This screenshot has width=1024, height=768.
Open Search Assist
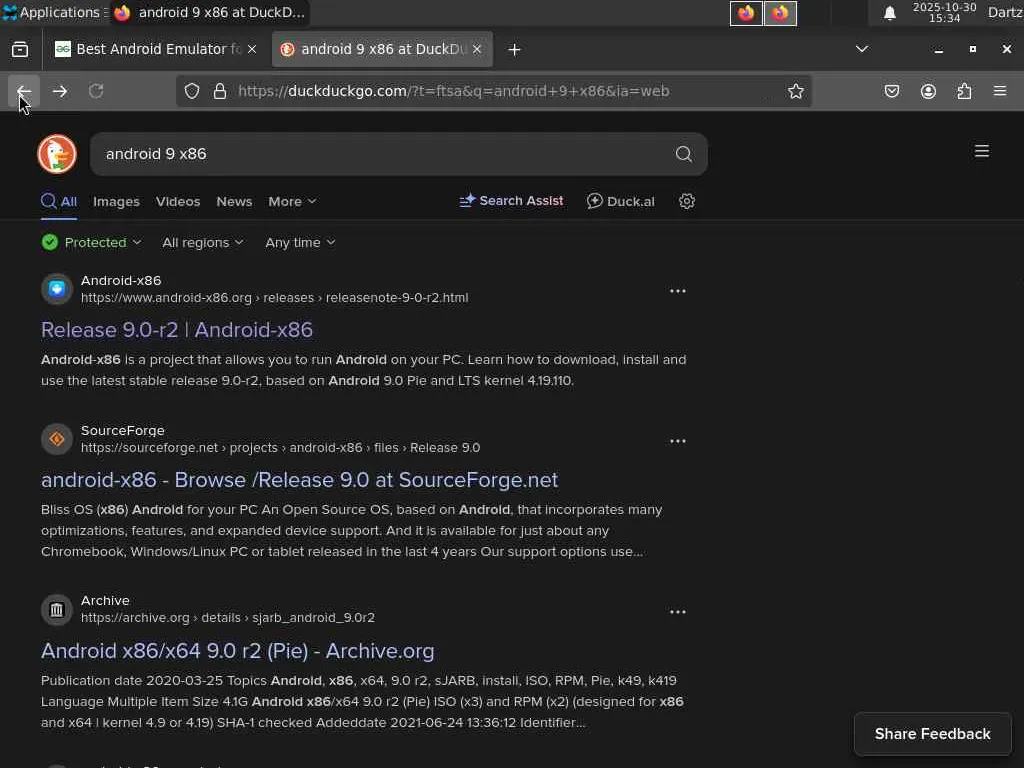tap(511, 201)
